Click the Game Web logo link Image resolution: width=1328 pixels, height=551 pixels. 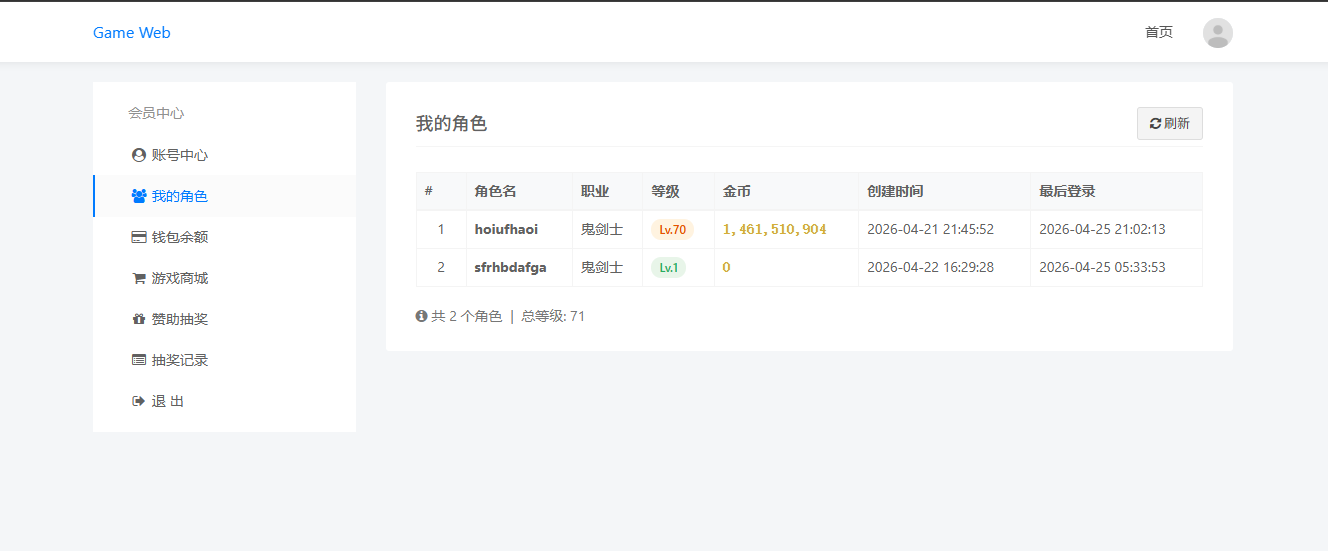pyautogui.click(x=132, y=33)
